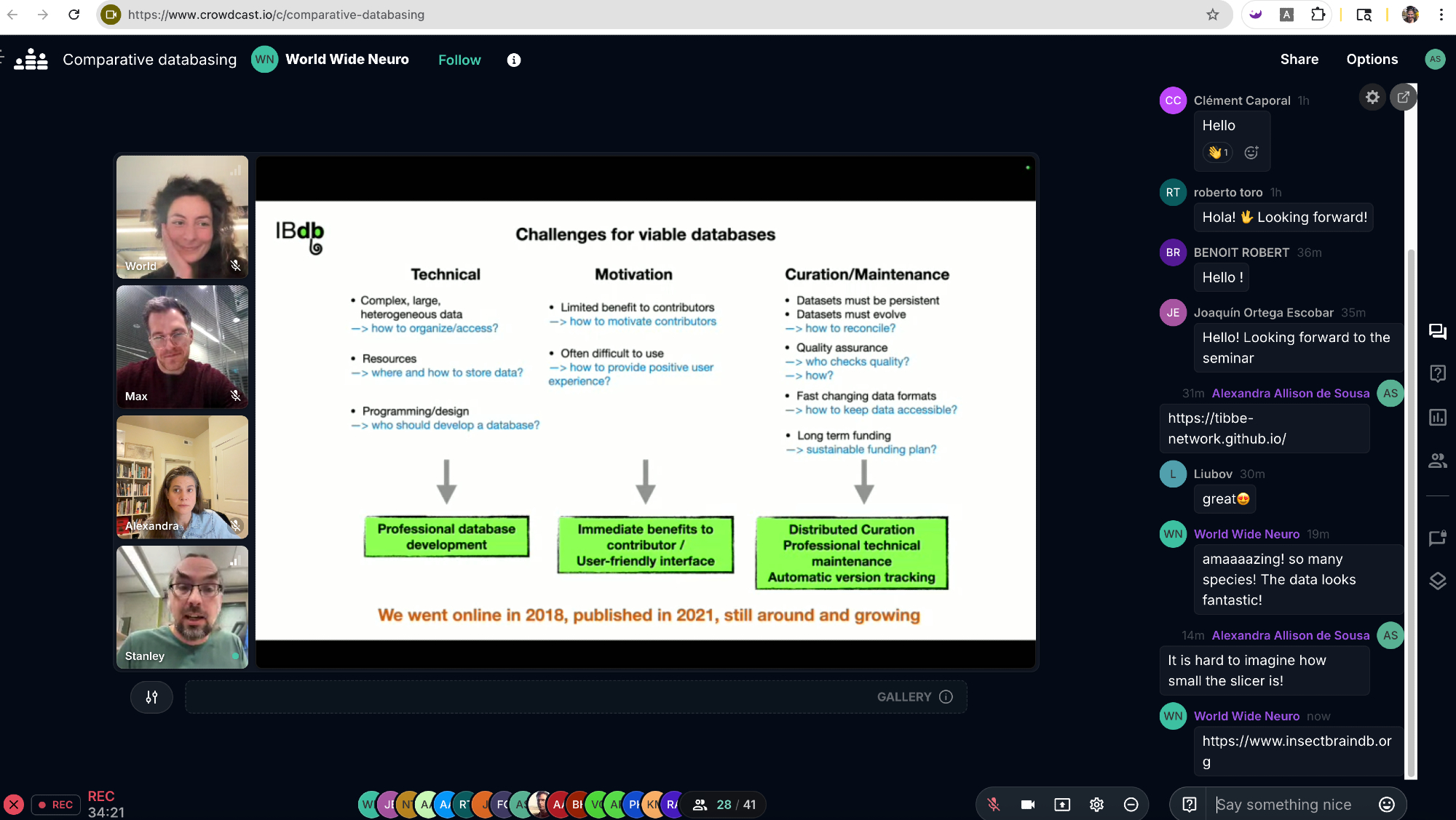Pop out the chat window
This screenshot has width=1456, height=820.
pyautogui.click(x=1403, y=97)
